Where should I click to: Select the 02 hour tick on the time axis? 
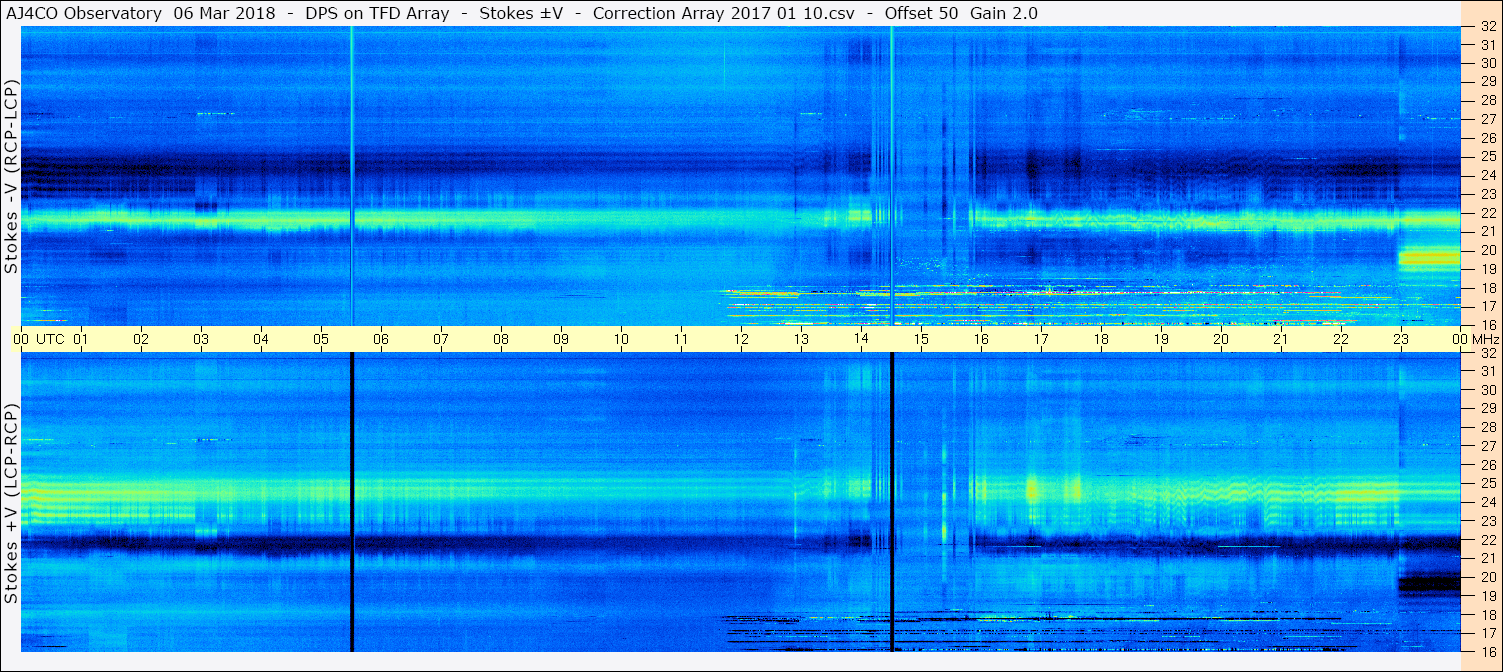coord(141,339)
